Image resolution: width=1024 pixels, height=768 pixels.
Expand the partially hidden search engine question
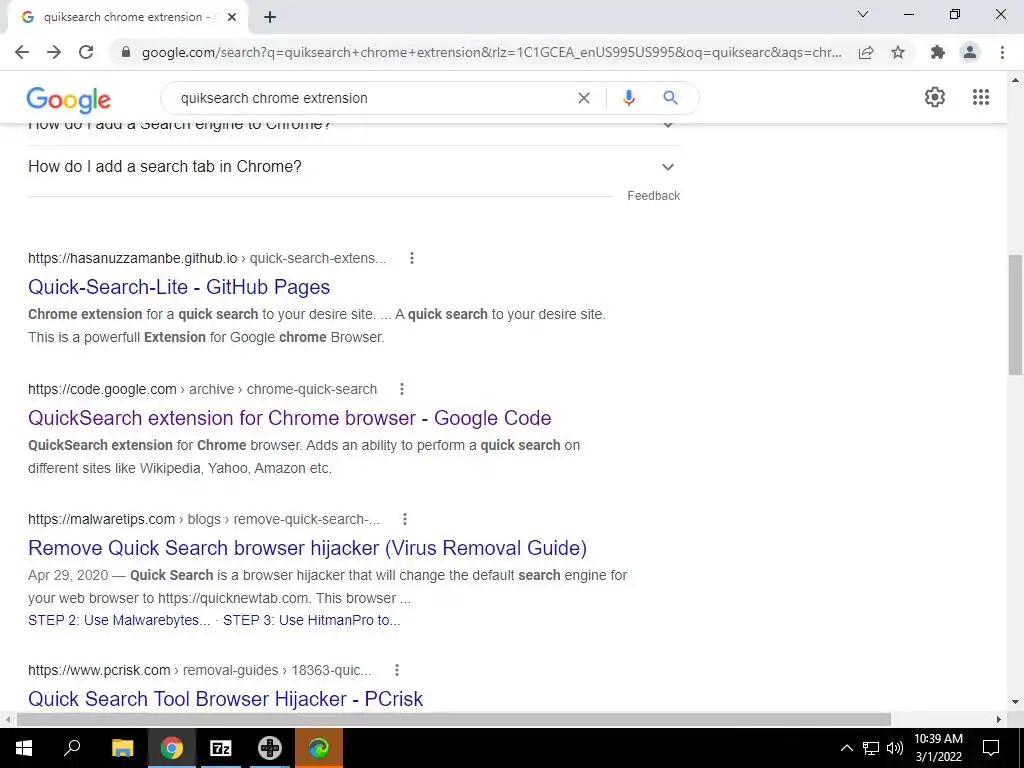pyautogui.click(x=354, y=129)
